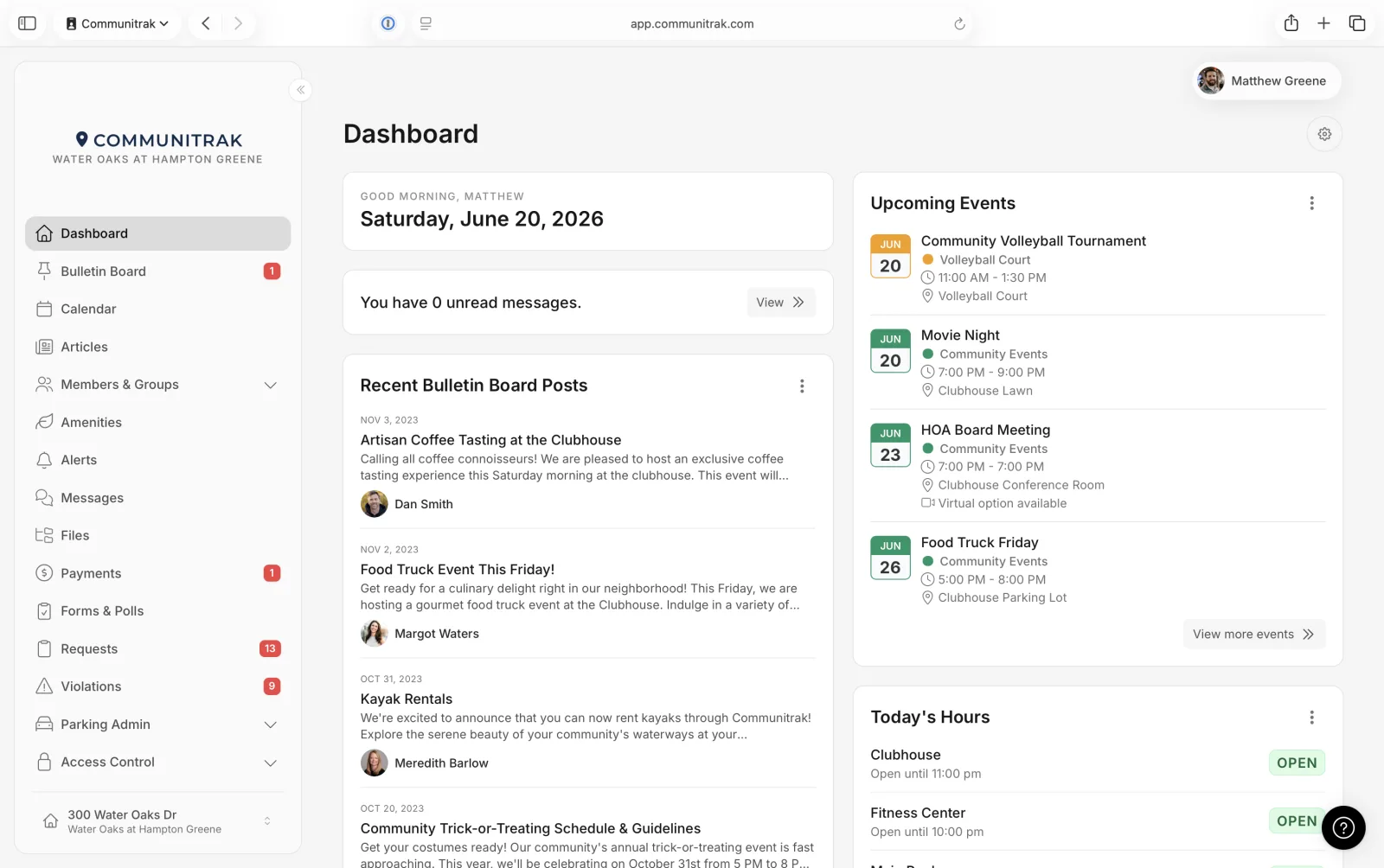Go back with the browser back arrow
Screen dimensions: 1384x868
(206, 23)
